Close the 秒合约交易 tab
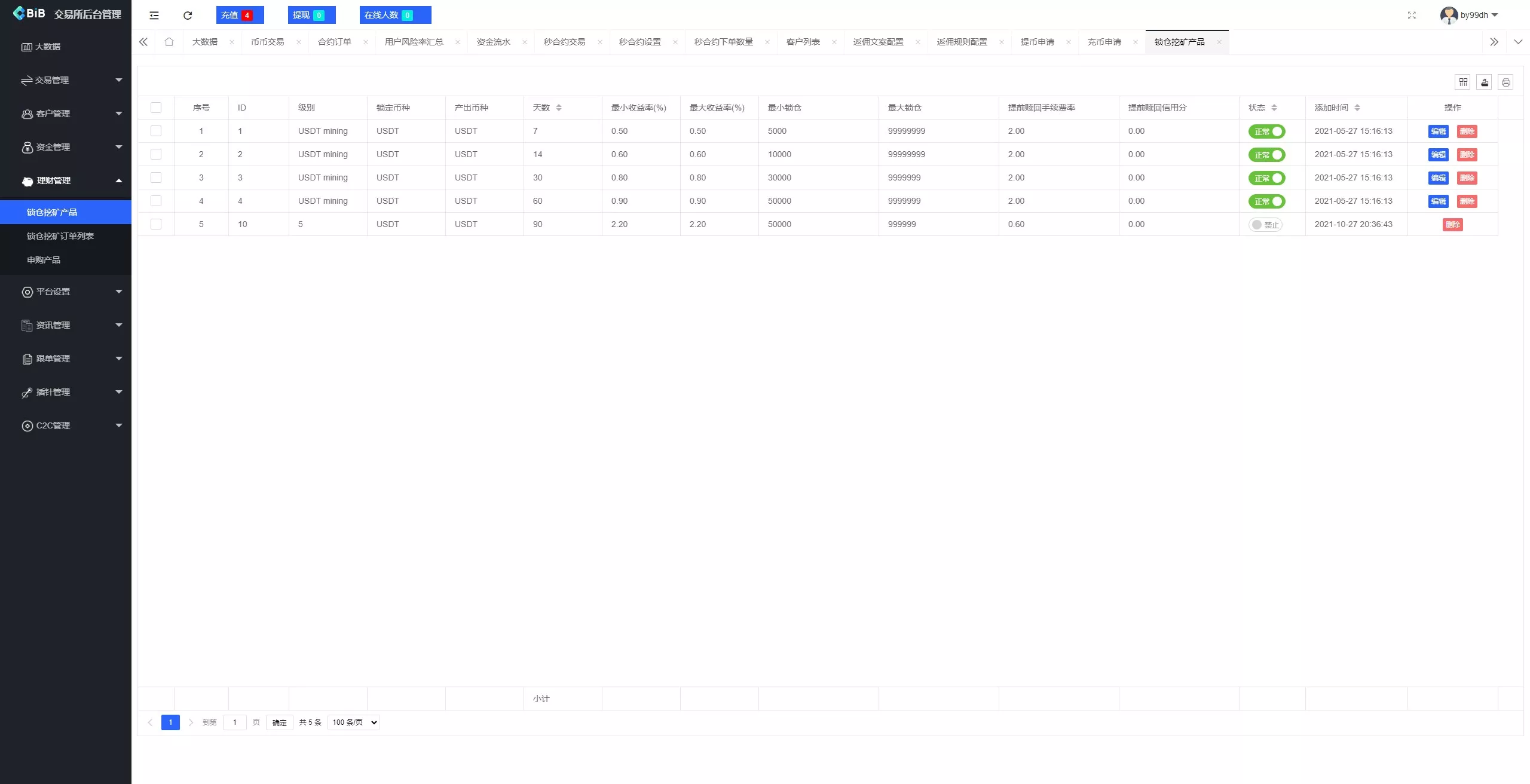Viewport: 1530px width, 784px height. point(600,42)
